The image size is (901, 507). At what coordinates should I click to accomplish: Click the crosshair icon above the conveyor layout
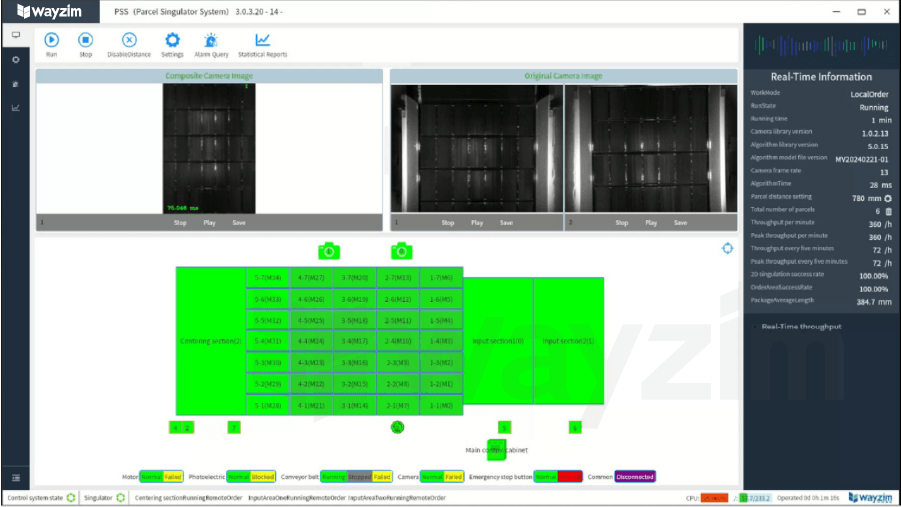pos(728,249)
